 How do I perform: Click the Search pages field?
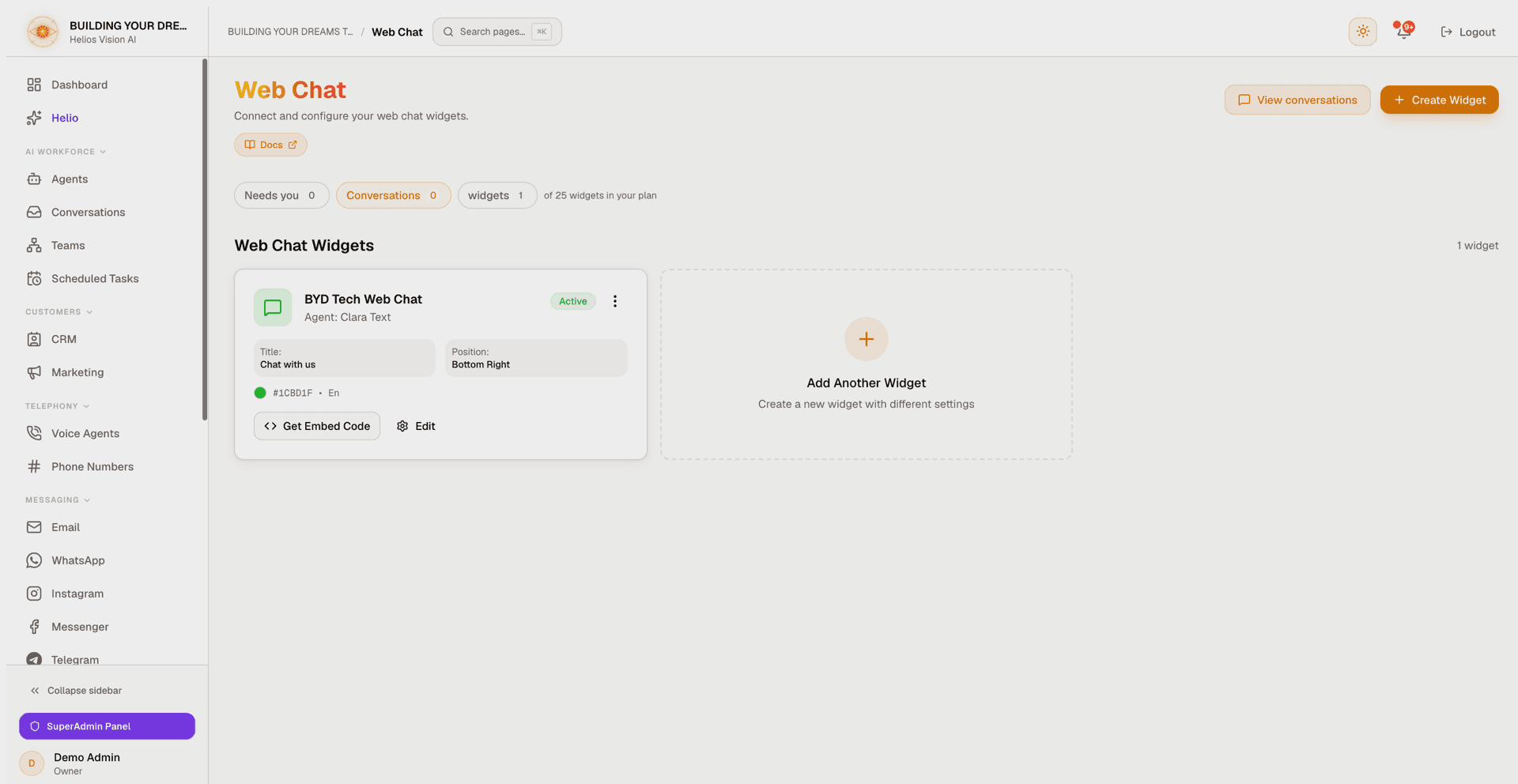click(497, 32)
